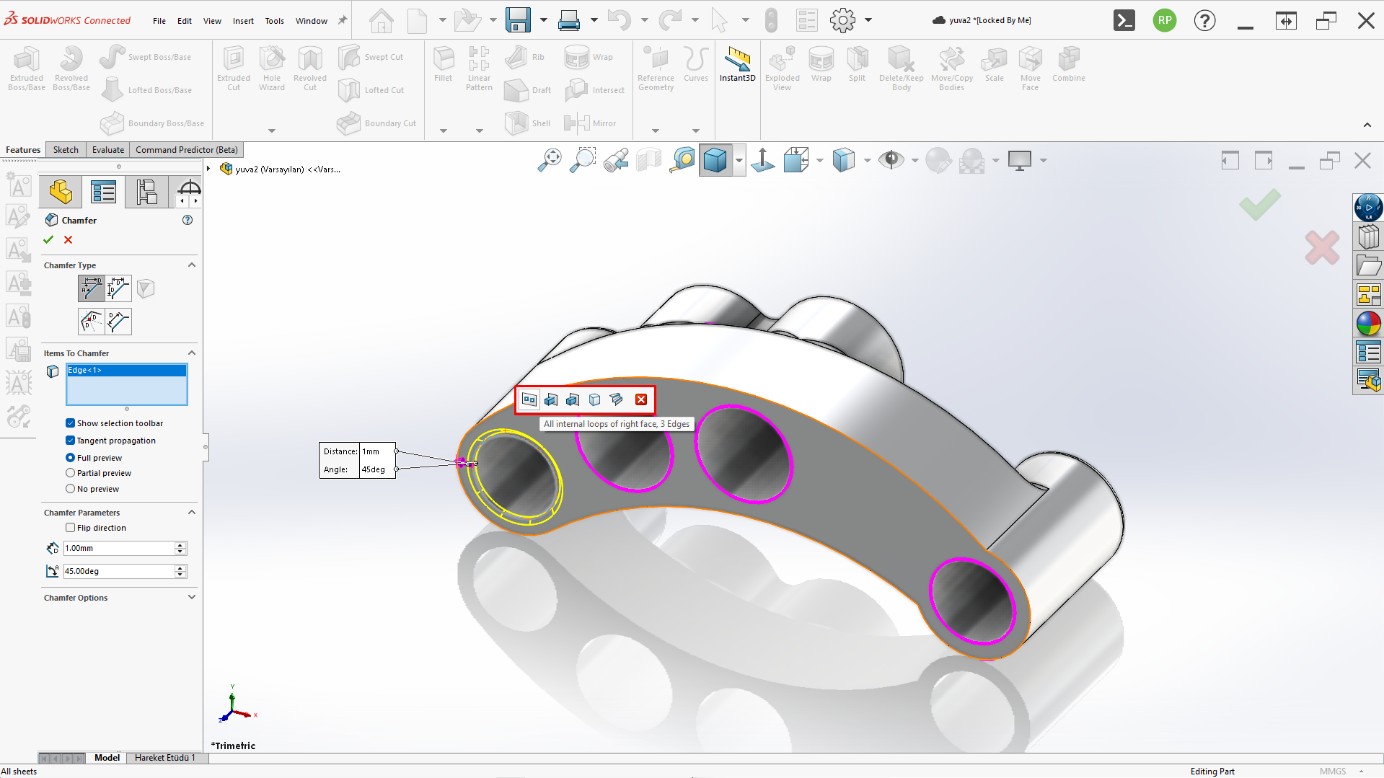This screenshot has height=778, width=1384.
Task: Click the eye-shaped Hide/Show Items icon
Action: click(891, 160)
